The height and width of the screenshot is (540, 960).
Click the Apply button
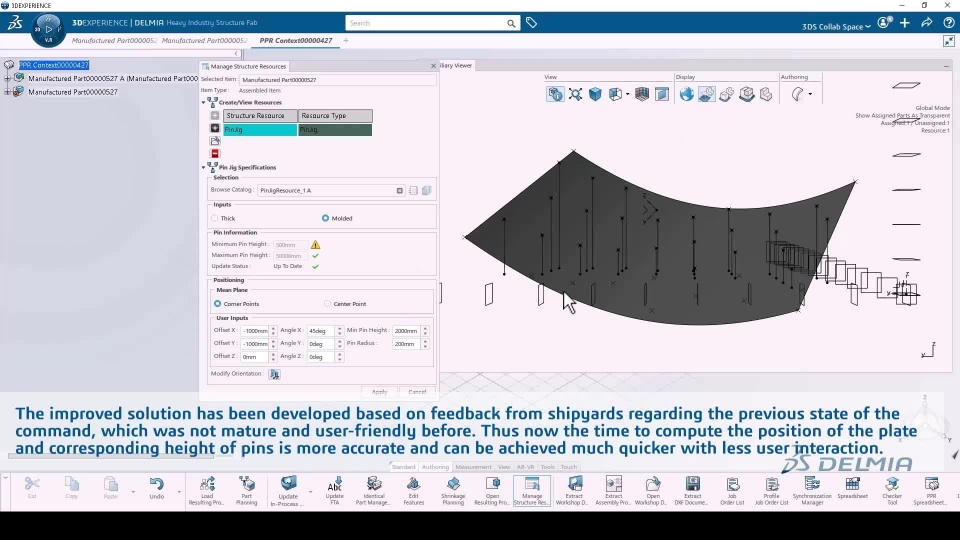tap(380, 392)
